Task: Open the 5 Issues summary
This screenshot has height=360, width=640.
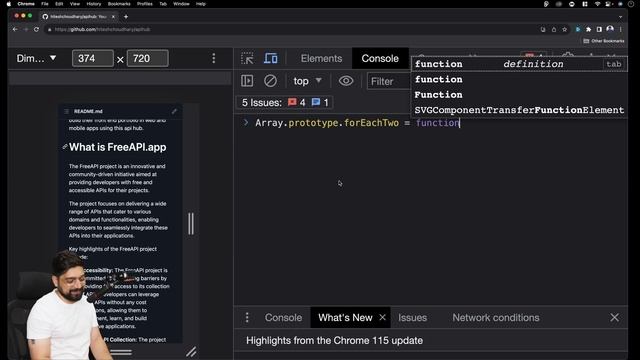Action: coord(284,102)
